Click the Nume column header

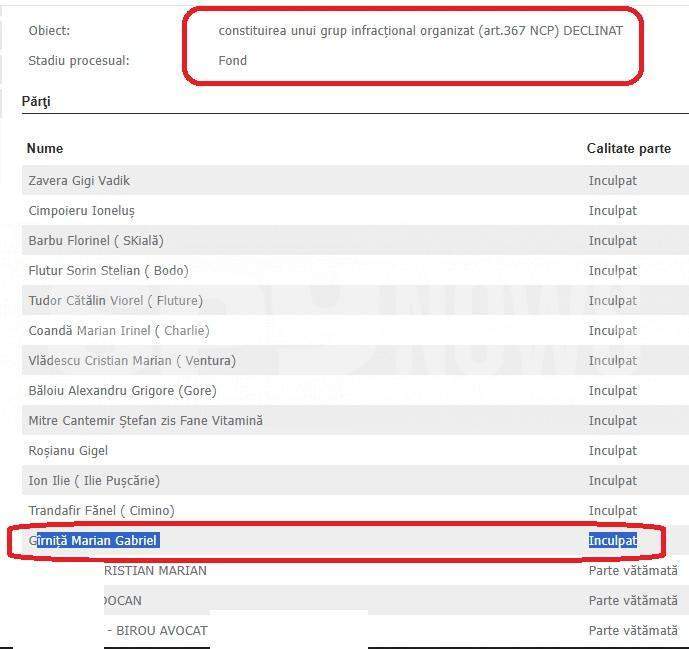coord(45,148)
